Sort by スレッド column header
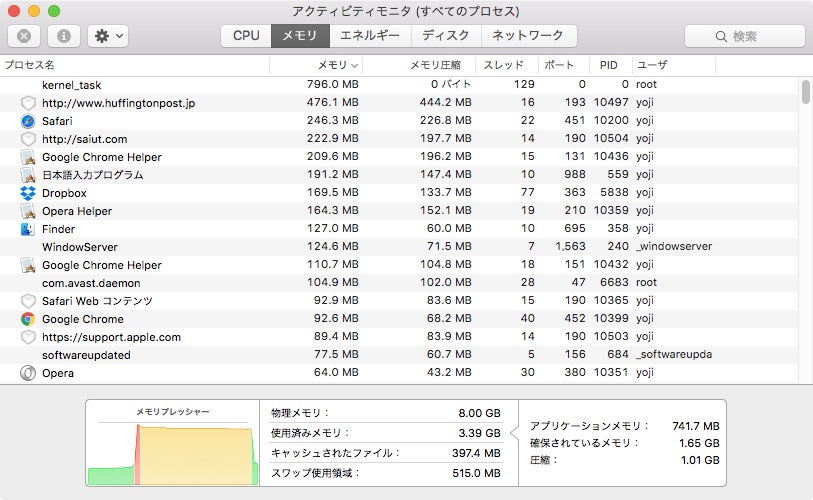This screenshot has width=813, height=500. (x=507, y=65)
